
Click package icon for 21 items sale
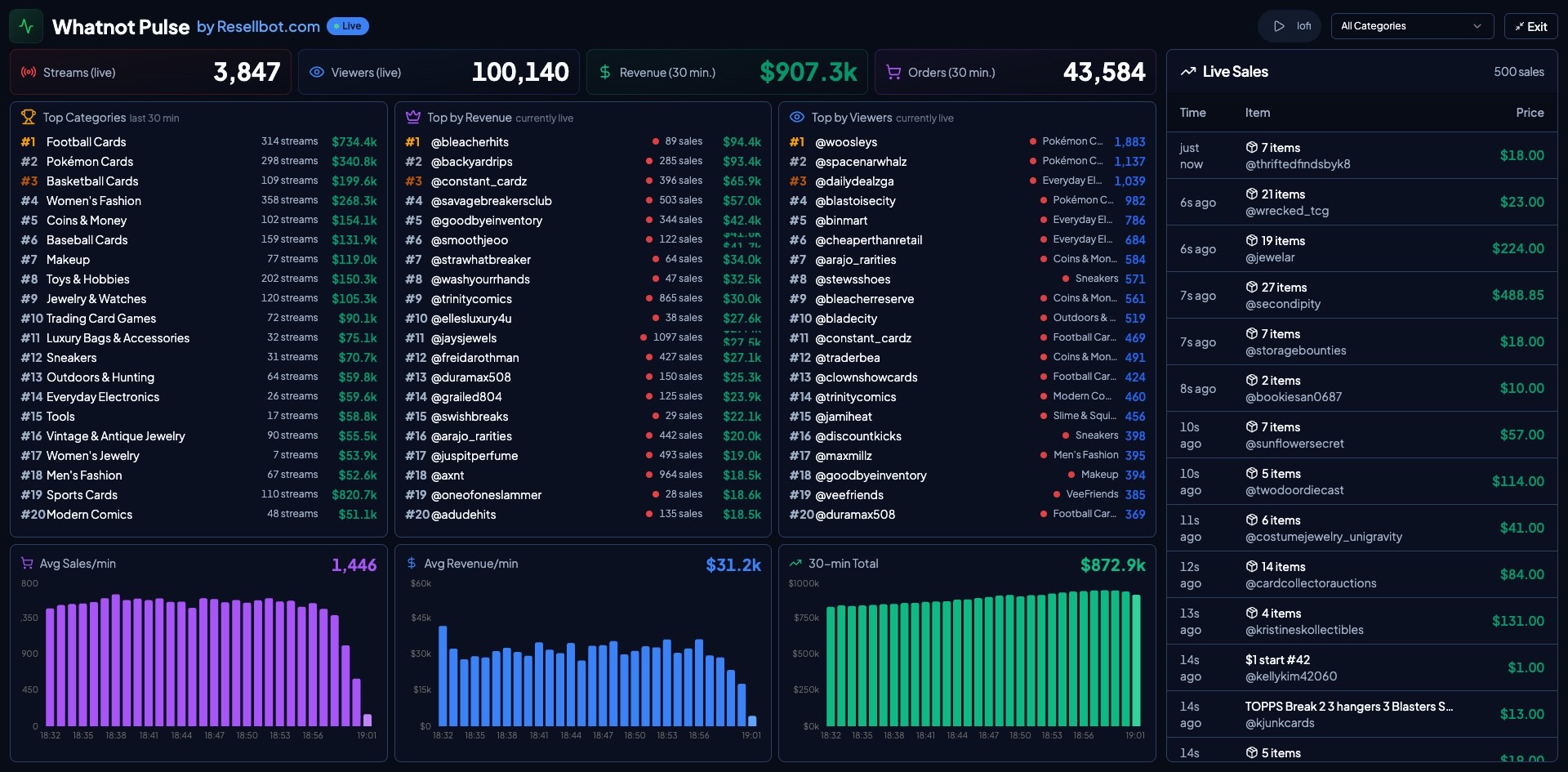click(x=1251, y=194)
